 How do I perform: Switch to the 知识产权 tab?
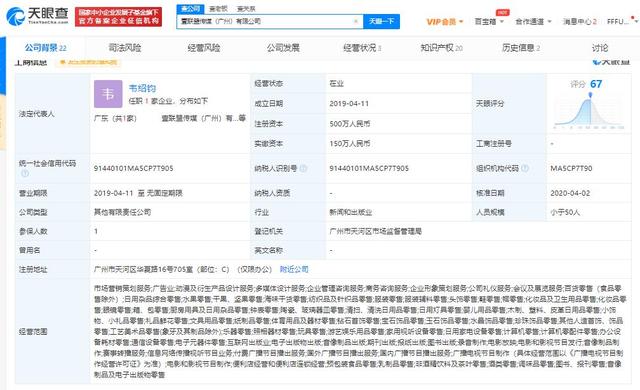(x=442, y=48)
